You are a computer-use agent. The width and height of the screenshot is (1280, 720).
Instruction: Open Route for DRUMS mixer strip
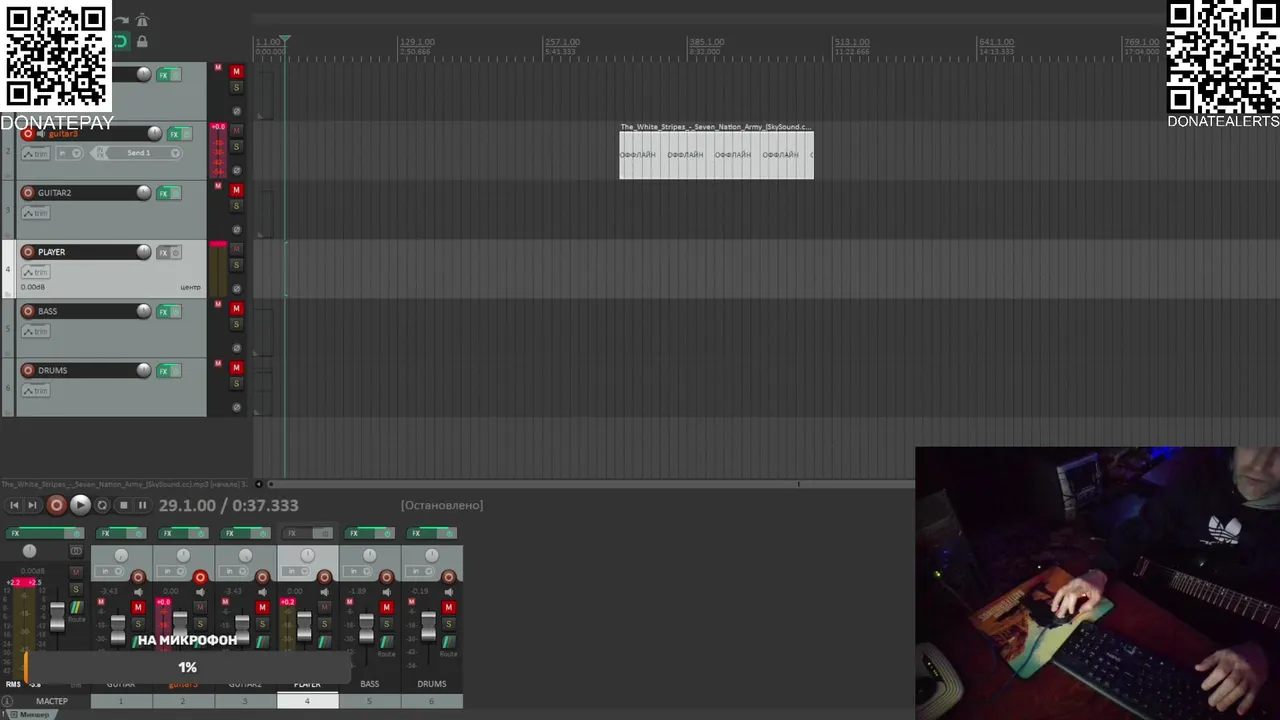448,644
